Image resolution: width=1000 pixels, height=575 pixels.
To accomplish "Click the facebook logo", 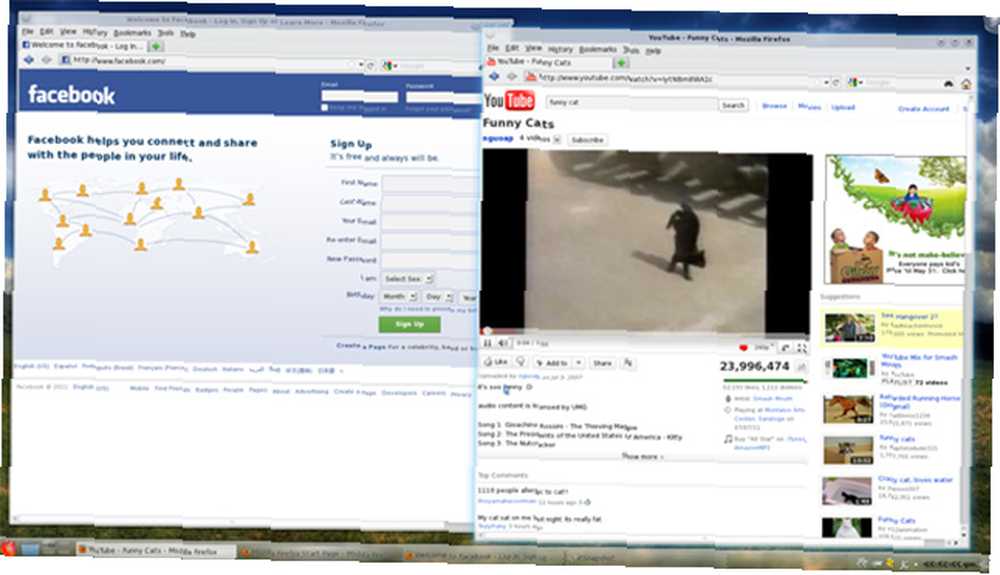I will pos(71,94).
